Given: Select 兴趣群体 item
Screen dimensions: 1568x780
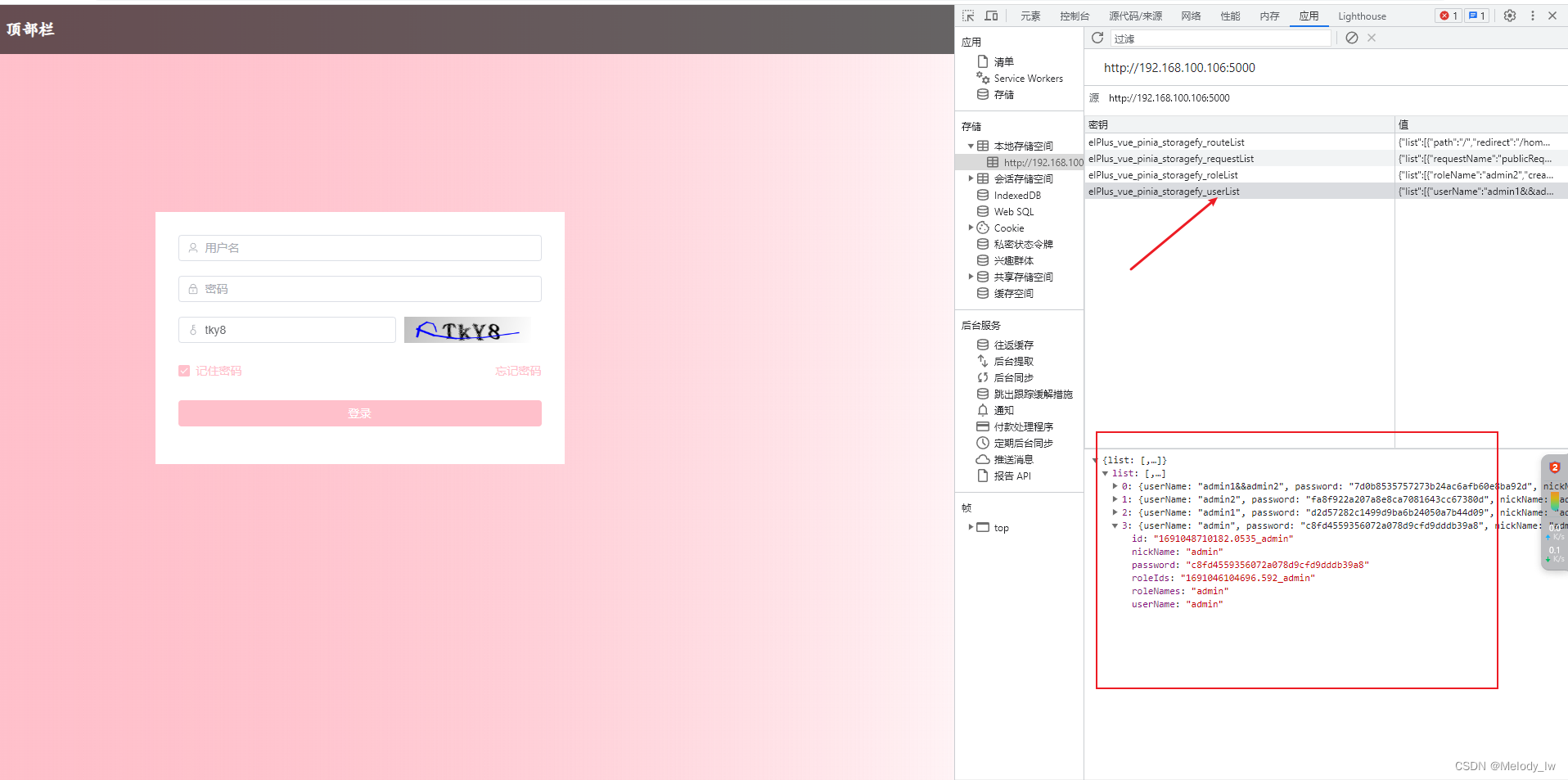Looking at the screenshot, I should (x=1013, y=260).
